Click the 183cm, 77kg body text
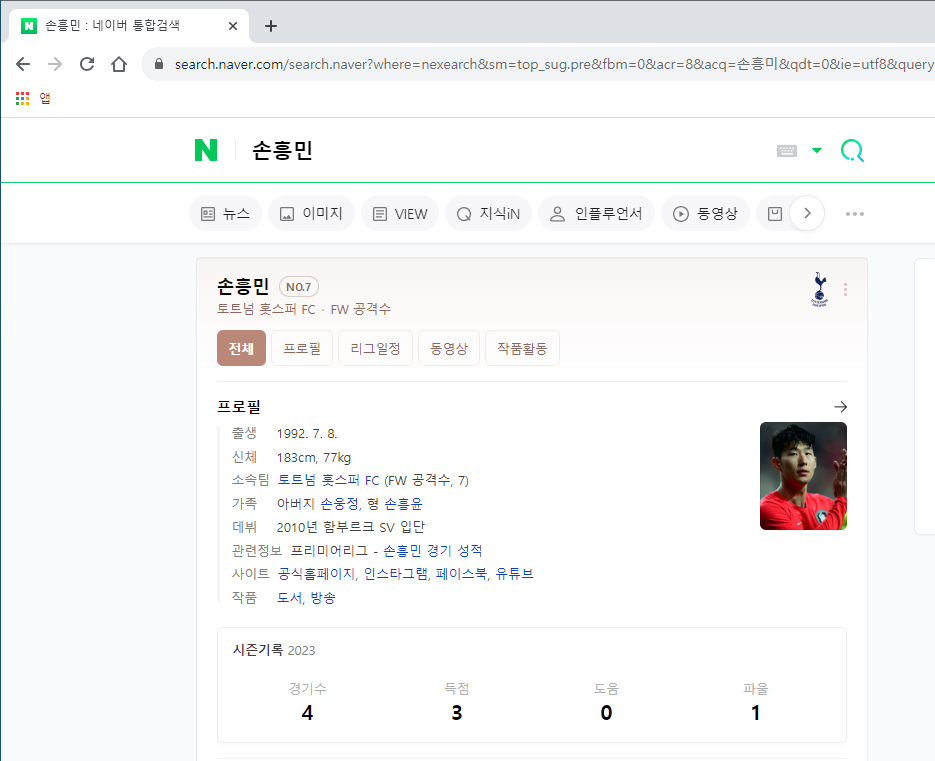935x761 pixels. (x=314, y=457)
